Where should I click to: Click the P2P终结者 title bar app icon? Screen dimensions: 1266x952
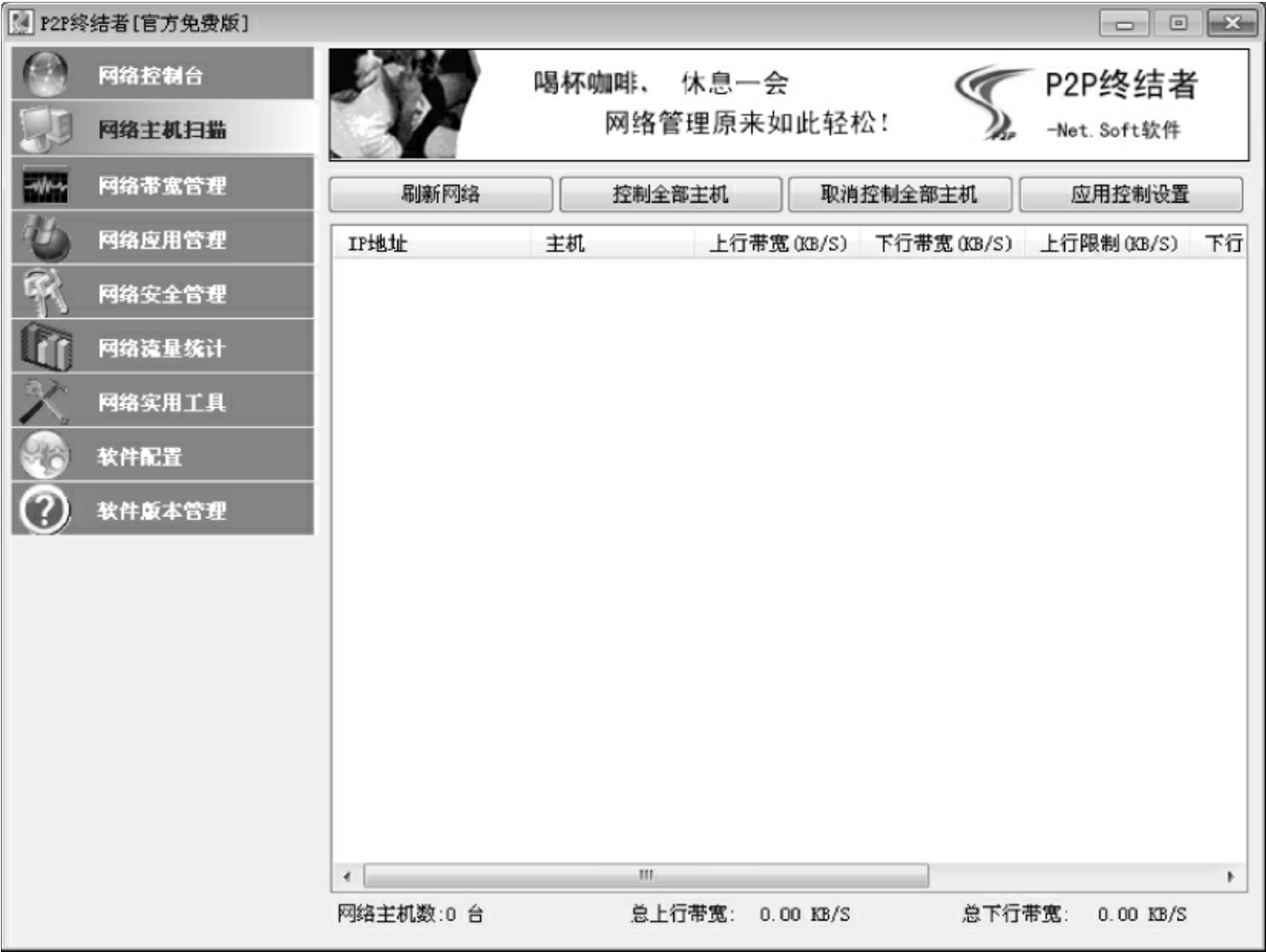pos(21,23)
